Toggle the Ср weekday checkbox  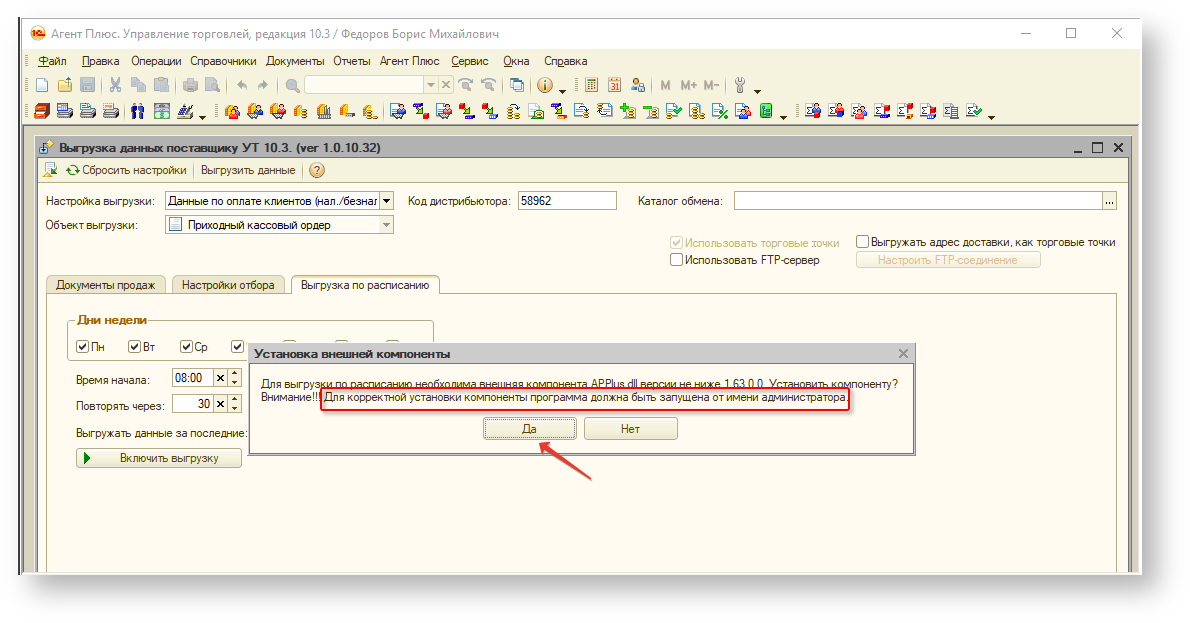pyautogui.click(x=186, y=347)
